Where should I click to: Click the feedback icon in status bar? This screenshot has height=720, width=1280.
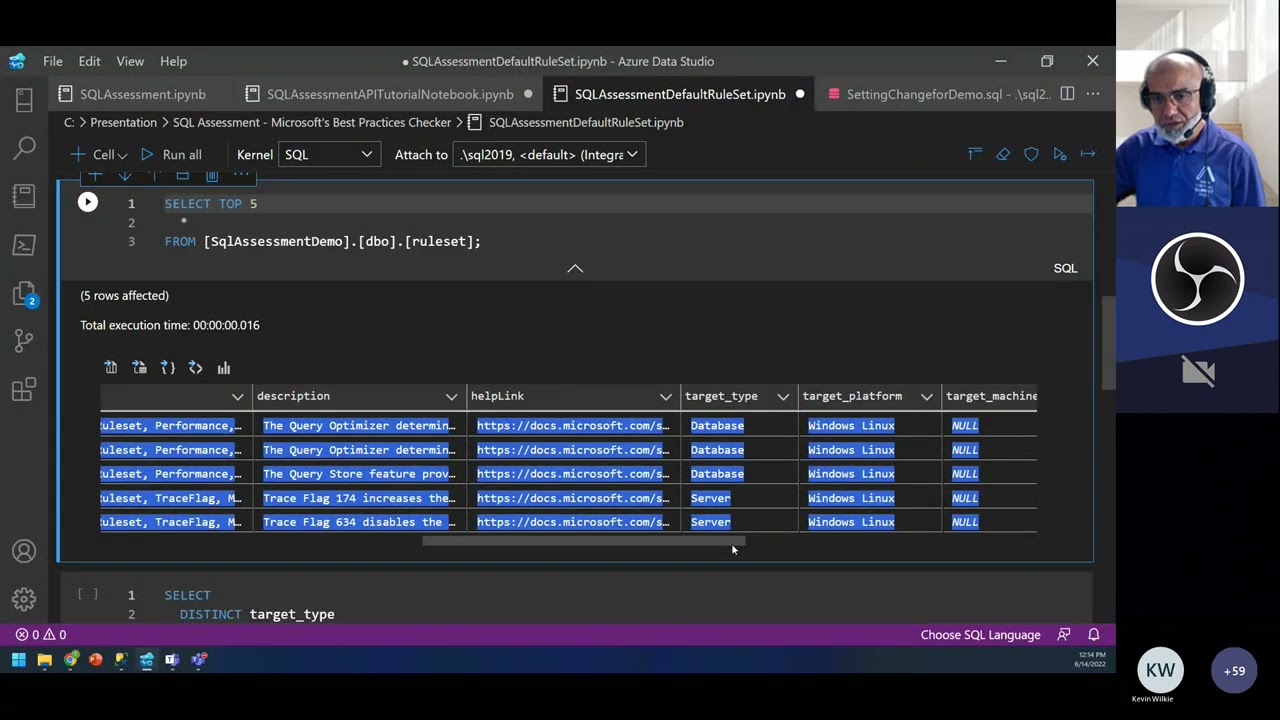tap(1064, 635)
